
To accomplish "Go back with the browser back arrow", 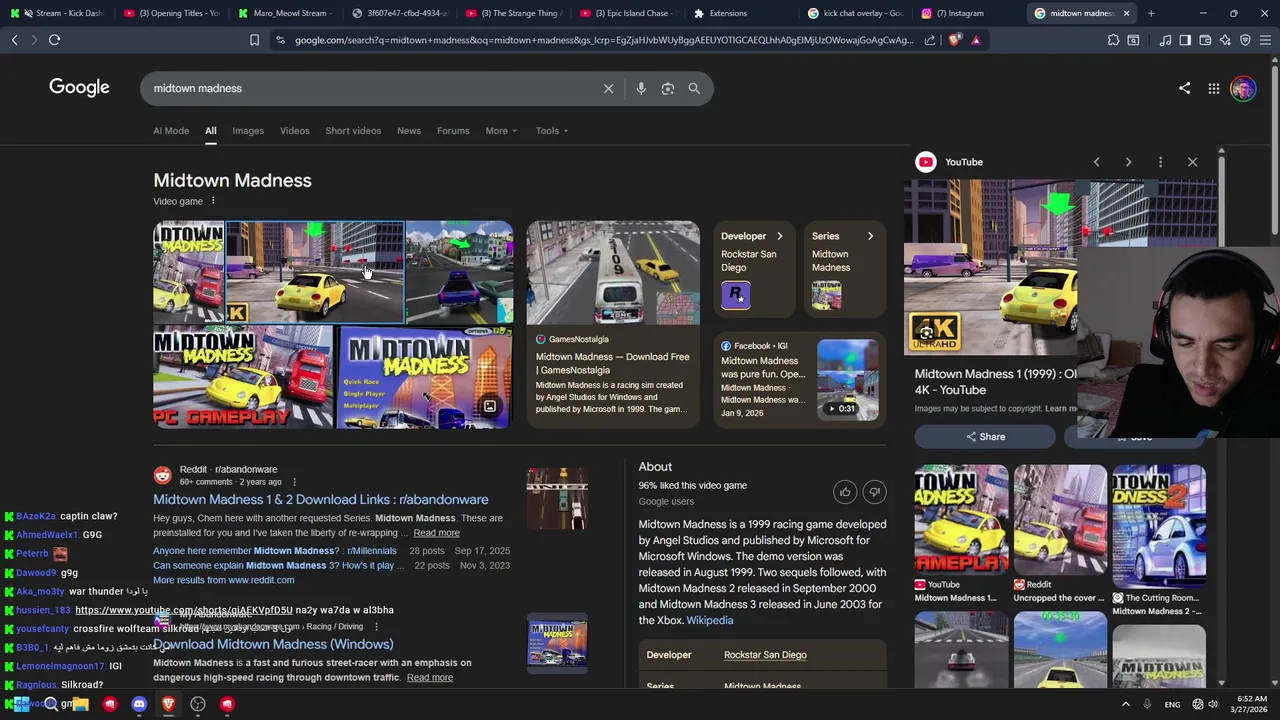I will coord(14,40).
